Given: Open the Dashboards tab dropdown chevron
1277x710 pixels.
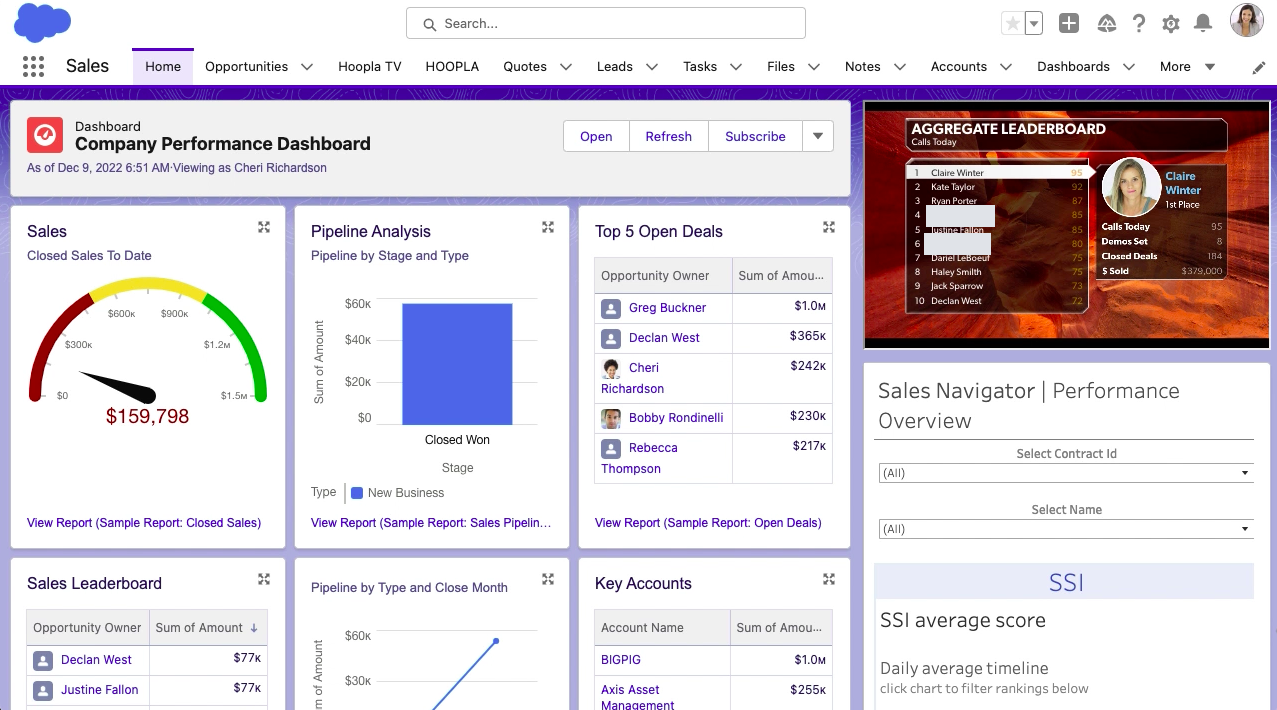Looking at the screenshot, I should 1129,67.
